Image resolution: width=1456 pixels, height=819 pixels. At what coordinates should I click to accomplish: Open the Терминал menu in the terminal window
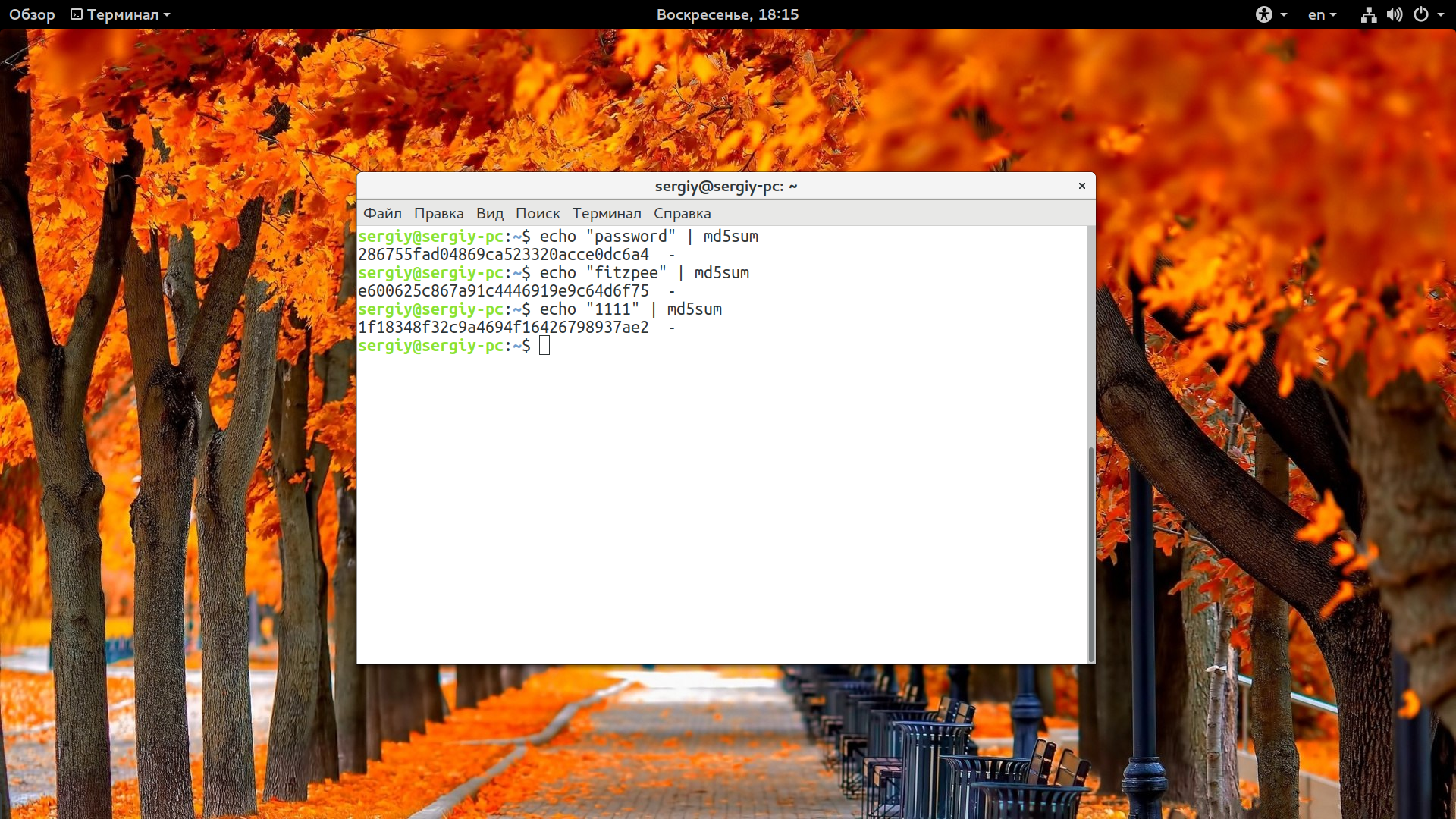pyautogui.click(x=607, y=213)
